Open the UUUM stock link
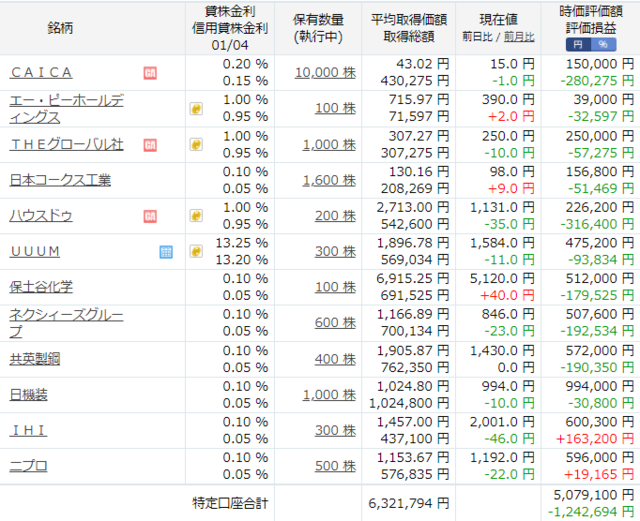 tap(35, 252)
